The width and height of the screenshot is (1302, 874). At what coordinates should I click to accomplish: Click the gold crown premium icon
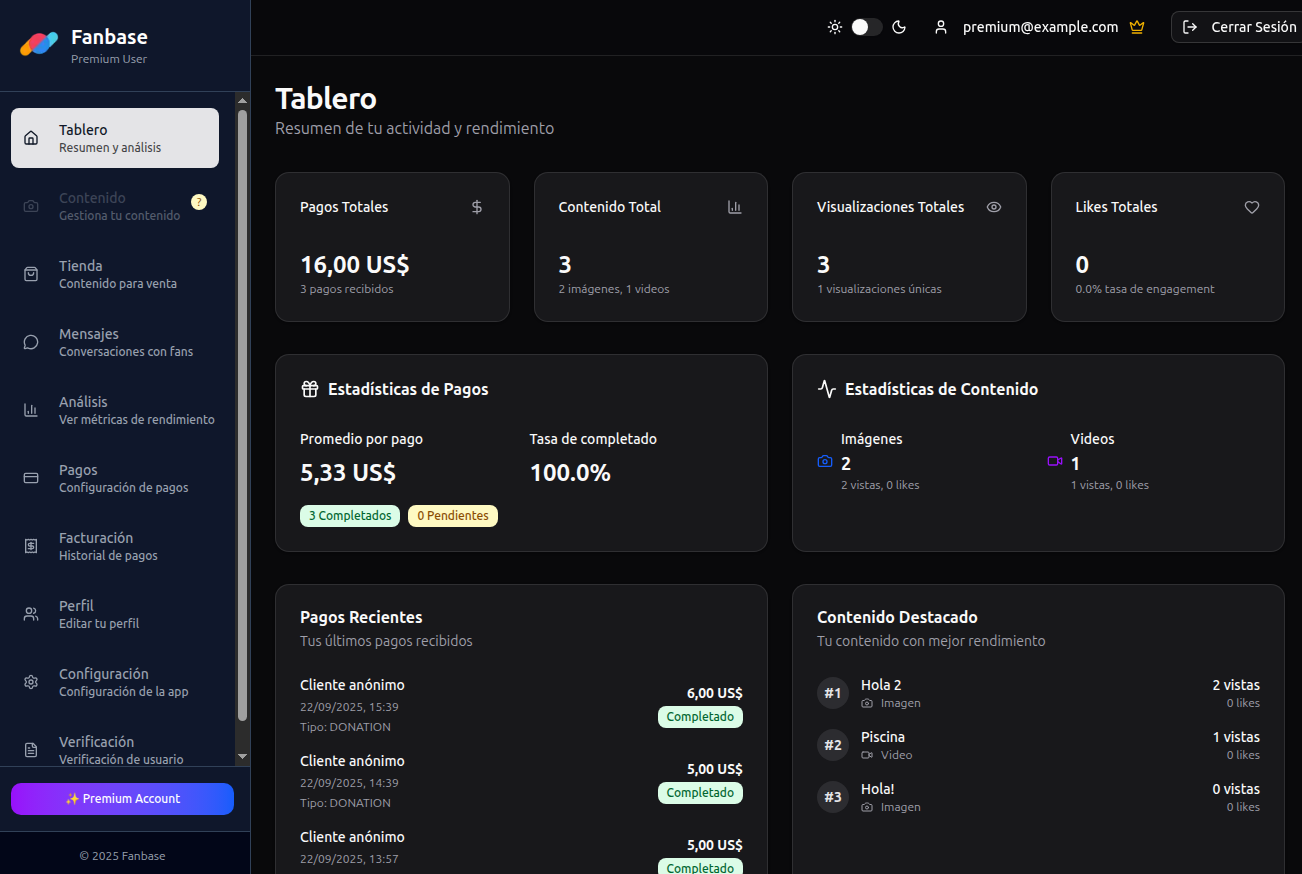coord(1136,27)
